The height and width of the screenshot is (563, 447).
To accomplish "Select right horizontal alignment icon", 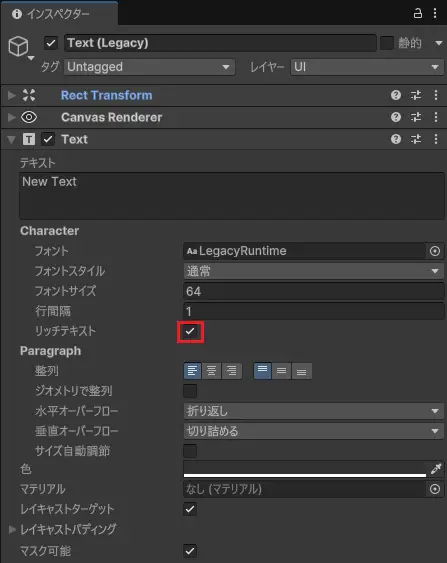I will click(232, 371).
